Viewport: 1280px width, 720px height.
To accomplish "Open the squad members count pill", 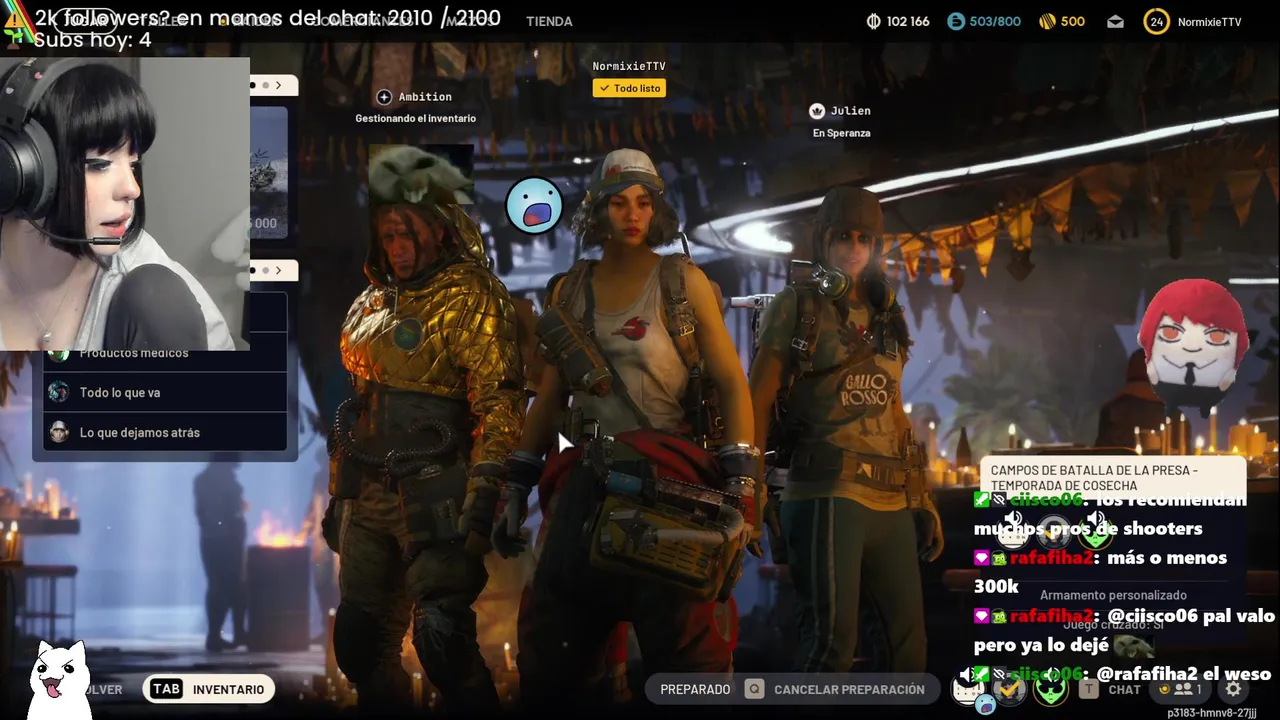I will point(1180,689).
